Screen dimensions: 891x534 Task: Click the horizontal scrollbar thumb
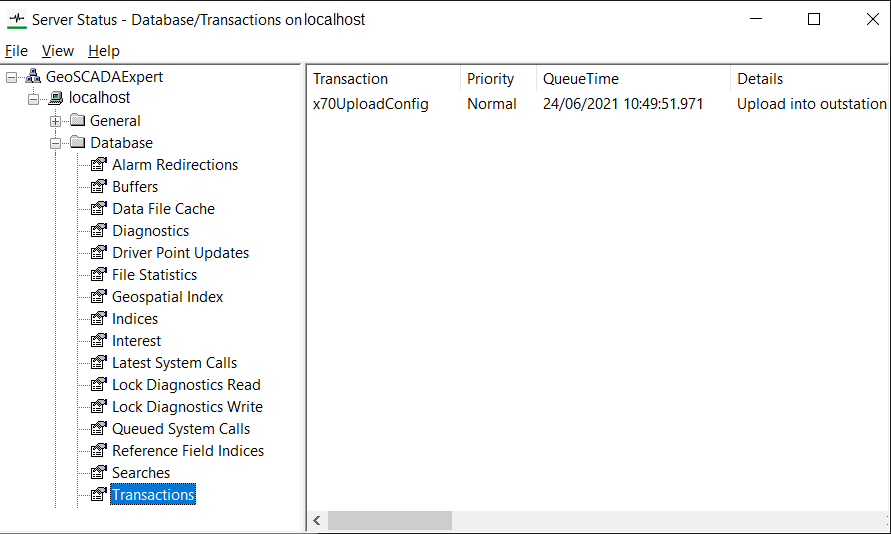tap(389, 521)
